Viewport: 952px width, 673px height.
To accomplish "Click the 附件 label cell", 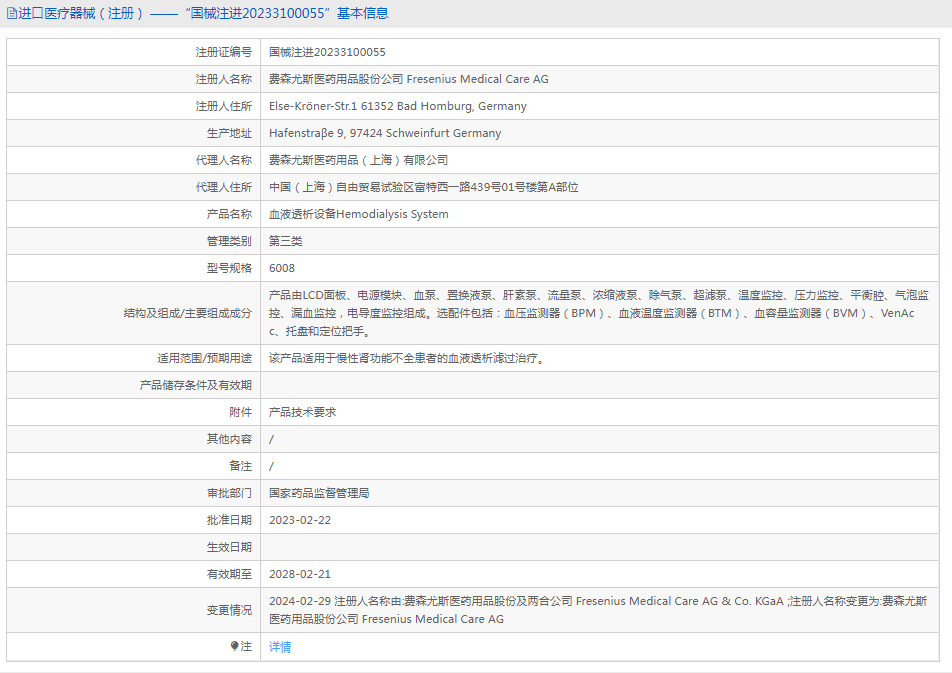I will [x=134, y=412].
